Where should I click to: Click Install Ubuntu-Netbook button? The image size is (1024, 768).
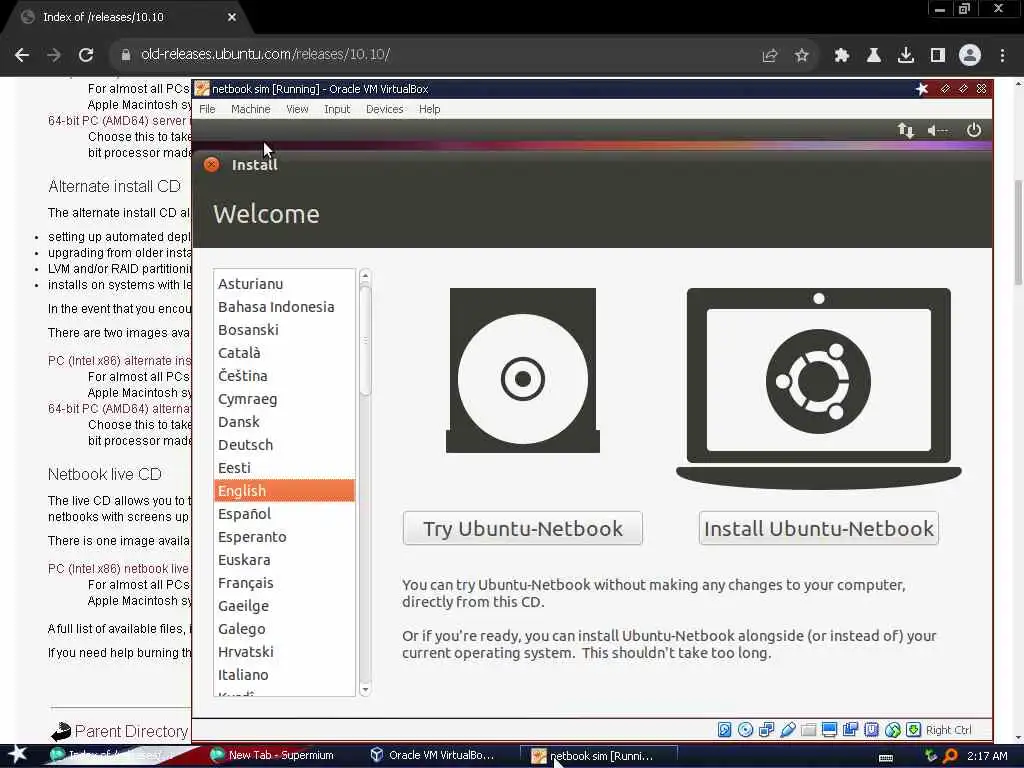click(x=819, y=528)
